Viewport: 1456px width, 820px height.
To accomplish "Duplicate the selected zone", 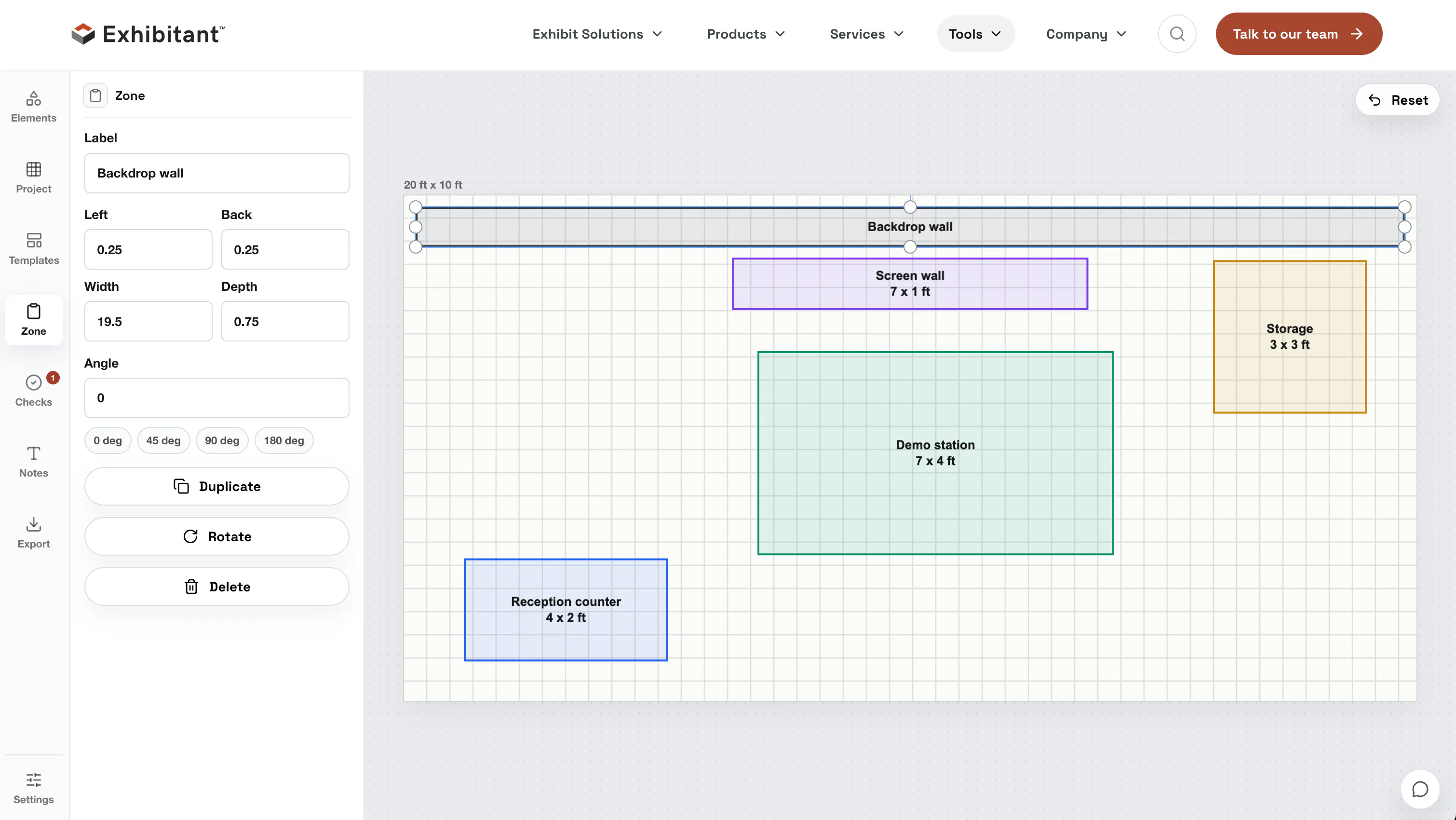I will pyautogui.click(x=216, y=486).
